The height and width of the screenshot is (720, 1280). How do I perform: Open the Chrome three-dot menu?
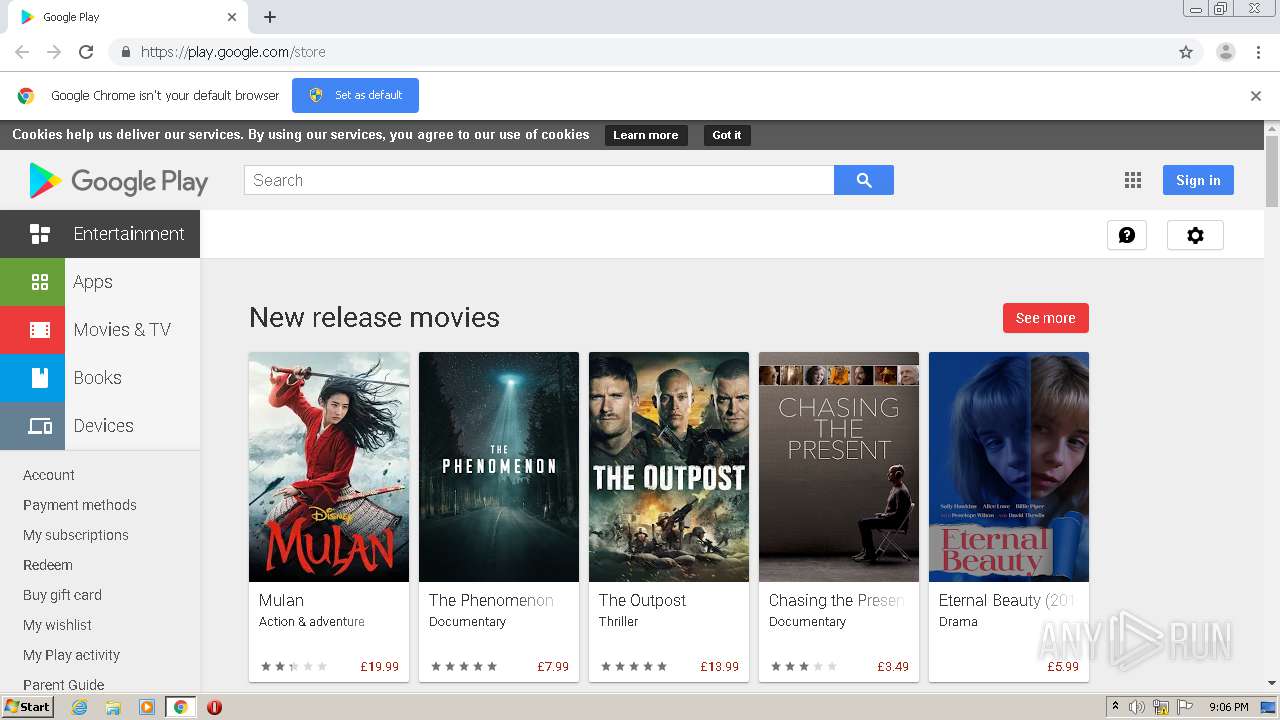tap(1259, 52)
